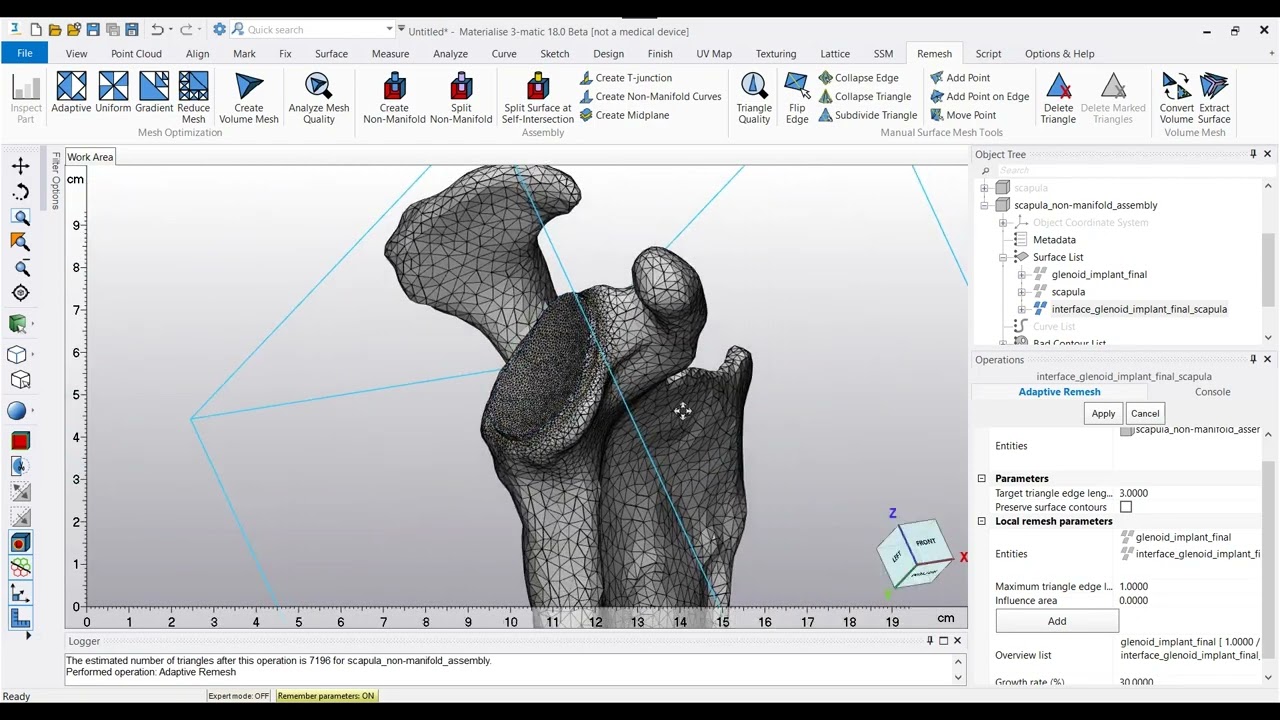This screenshot has height=720, width=1280.
Task: Click the new document icon
Action: tap(35, 30)
